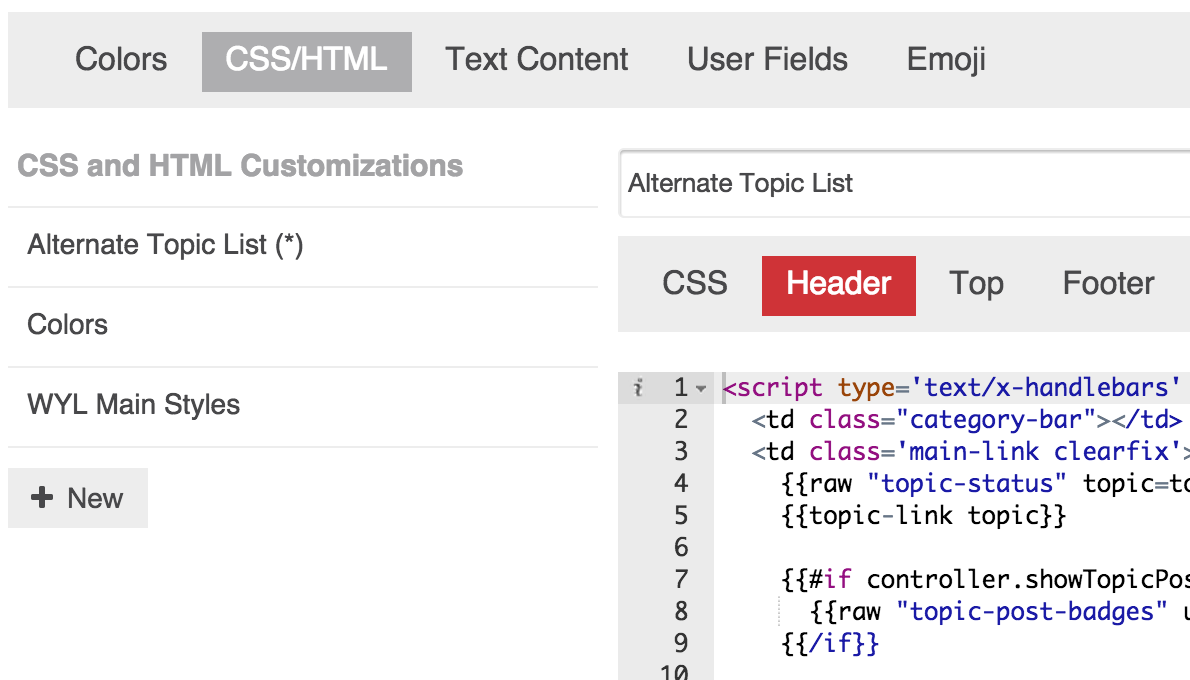Place cursor on the {{/if}} code line
The width and height of the screenshot is (1190, 680).
tap(830, 644)
